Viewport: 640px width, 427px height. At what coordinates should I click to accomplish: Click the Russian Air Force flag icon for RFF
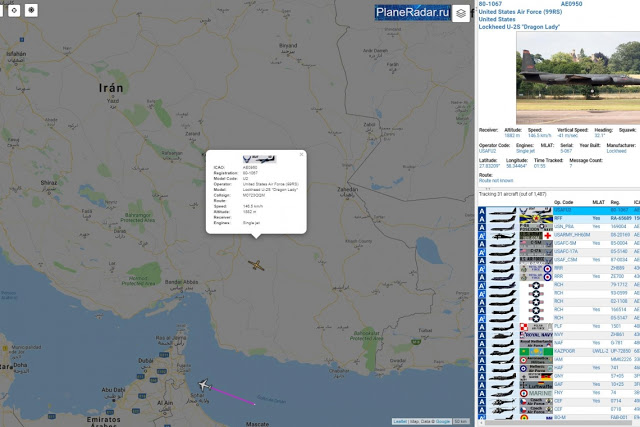[536, 219]
